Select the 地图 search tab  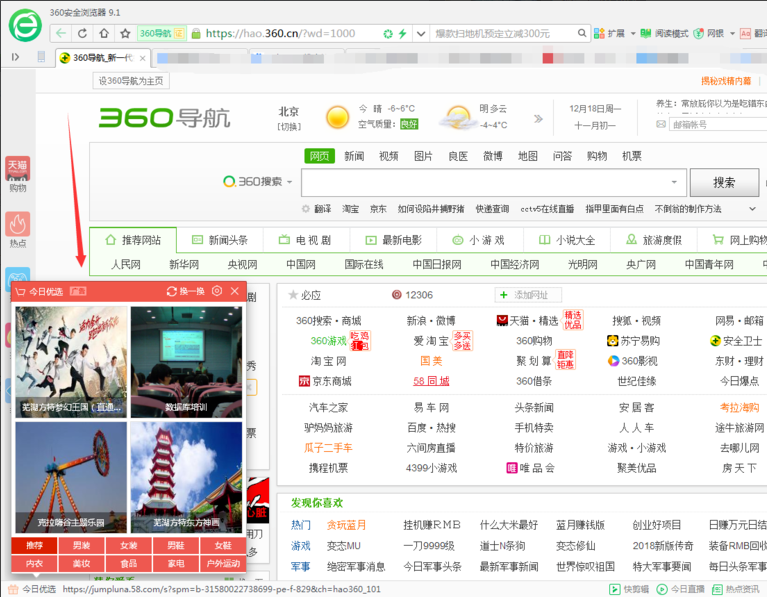click(528, 156)
